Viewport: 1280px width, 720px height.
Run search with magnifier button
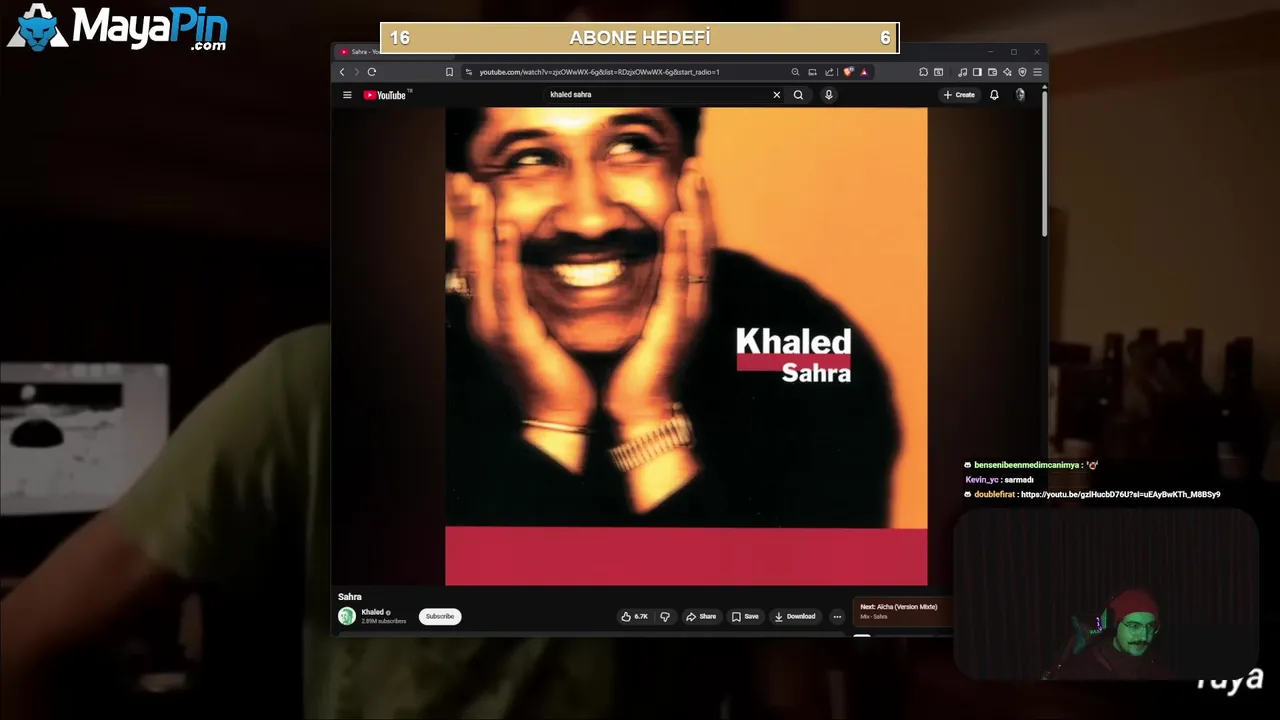tap(798, 95)
